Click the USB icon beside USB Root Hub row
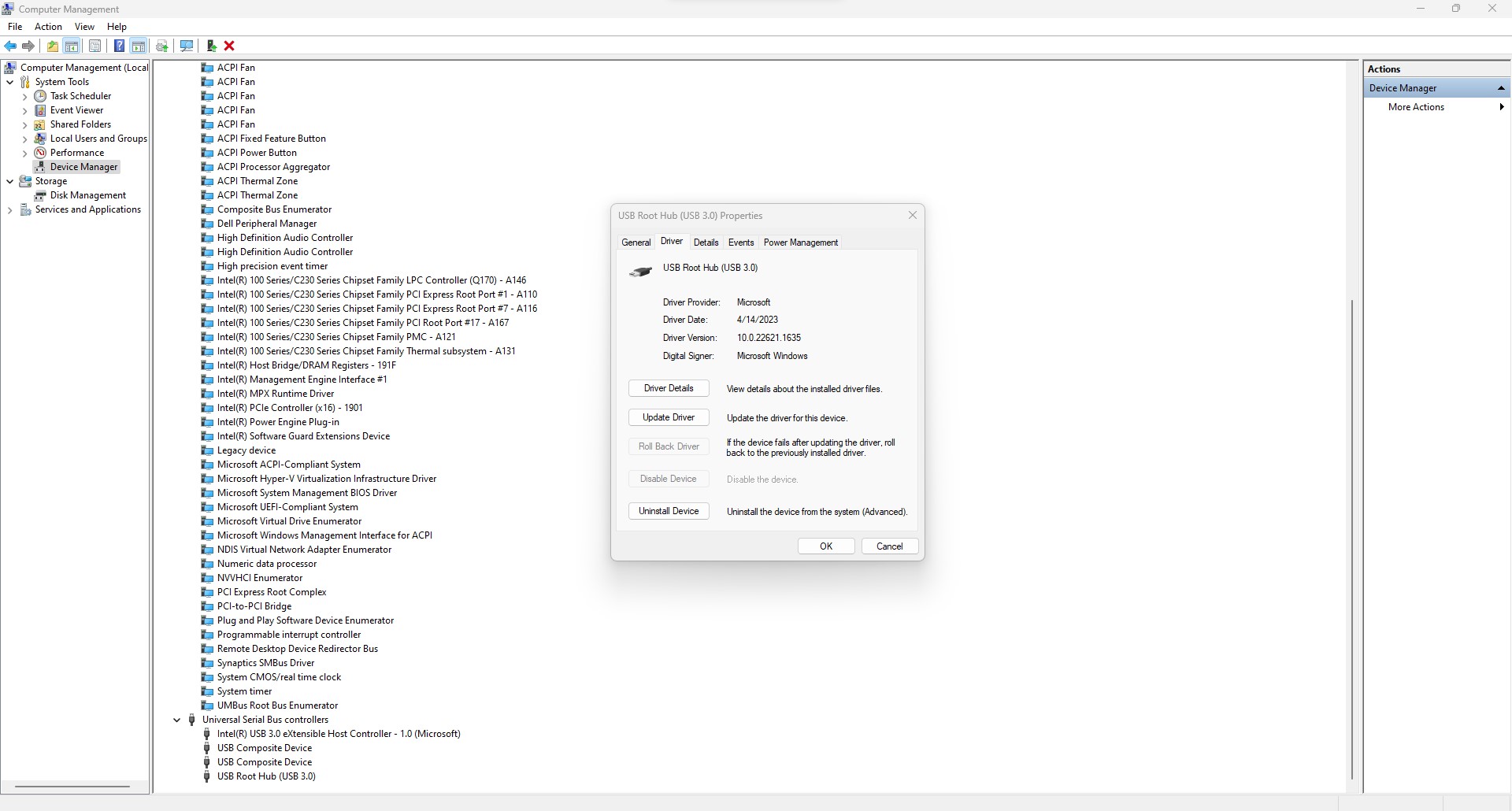 click(207, 776)
